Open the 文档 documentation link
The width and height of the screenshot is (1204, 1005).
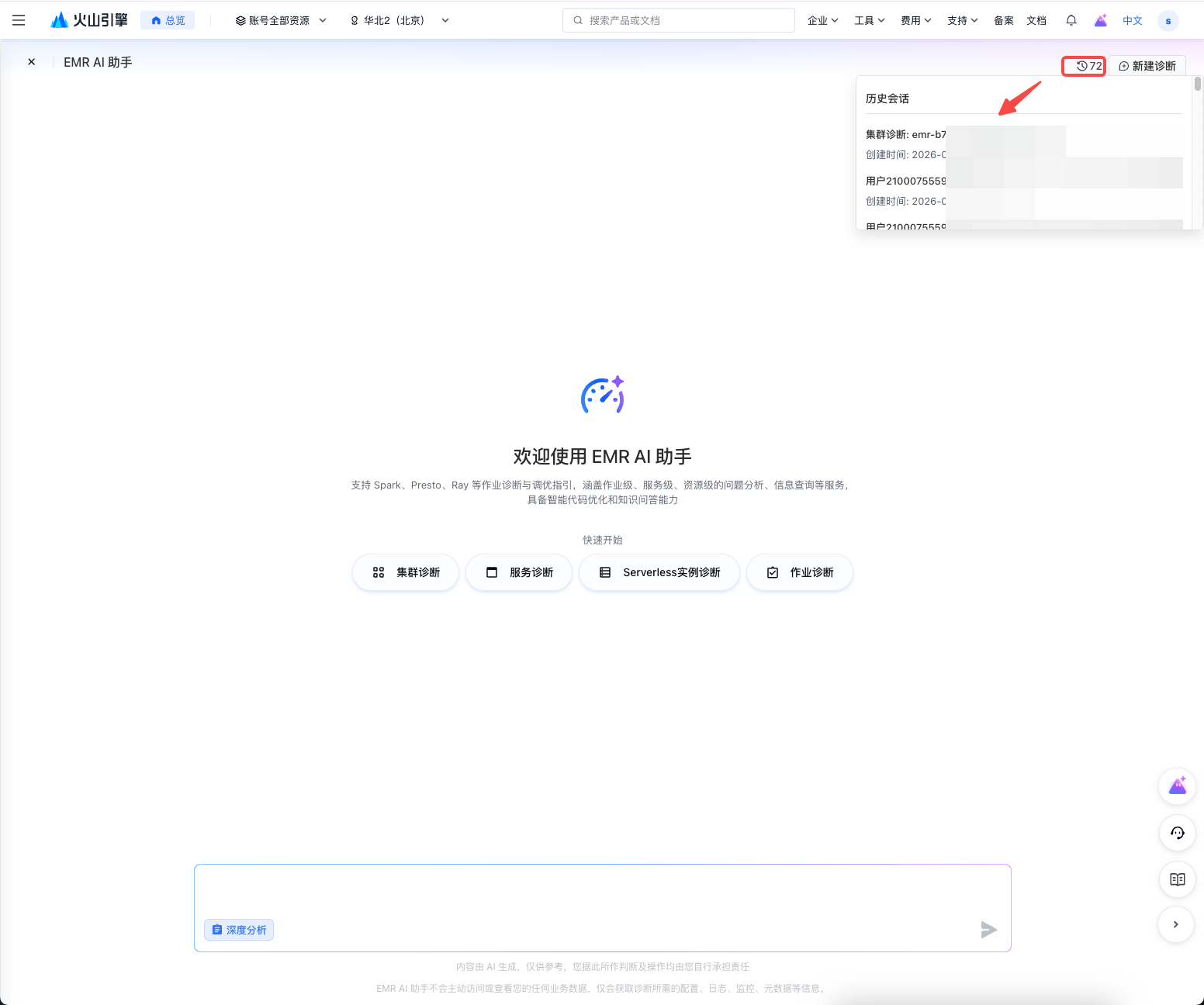click(x=1036, y=20)
